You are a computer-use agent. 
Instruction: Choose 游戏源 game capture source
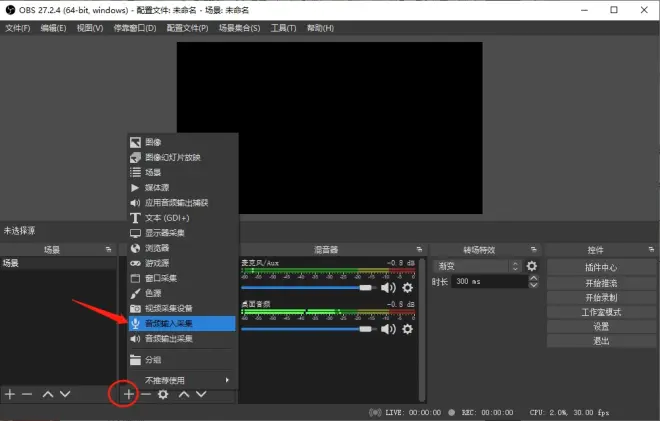pos(182,264)
